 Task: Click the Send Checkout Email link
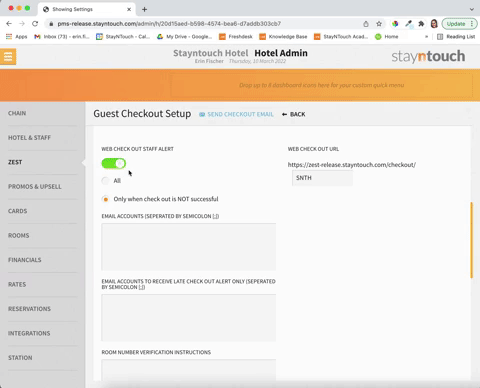(x=236, y=114)
